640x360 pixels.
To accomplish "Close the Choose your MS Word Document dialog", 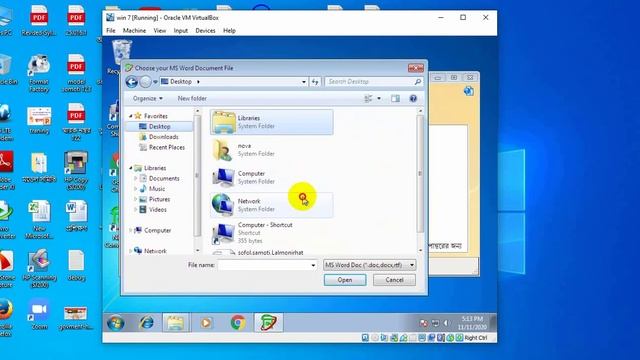I will pyautogui.click(x=416, y=68).
